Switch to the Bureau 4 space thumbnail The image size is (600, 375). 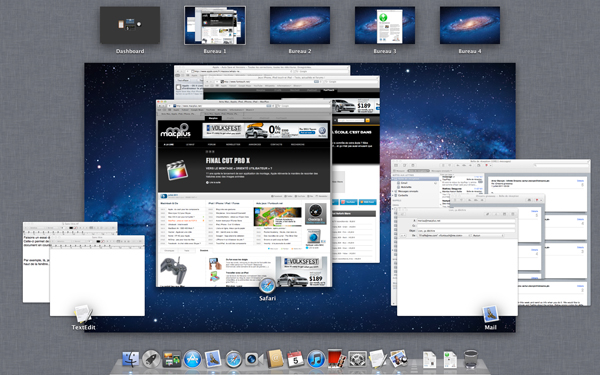click(470, 25)
